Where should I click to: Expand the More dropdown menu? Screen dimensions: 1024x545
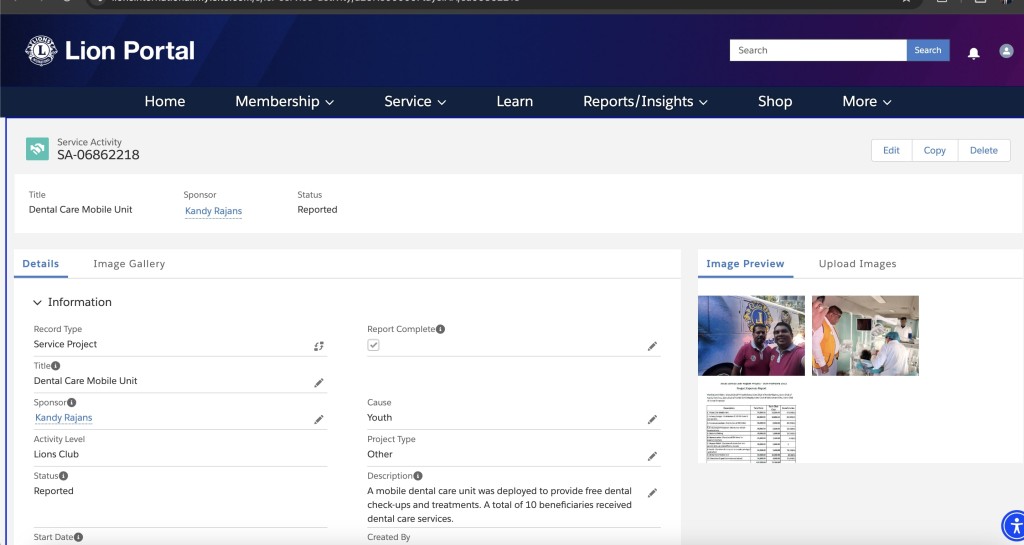tap(867, 101)
